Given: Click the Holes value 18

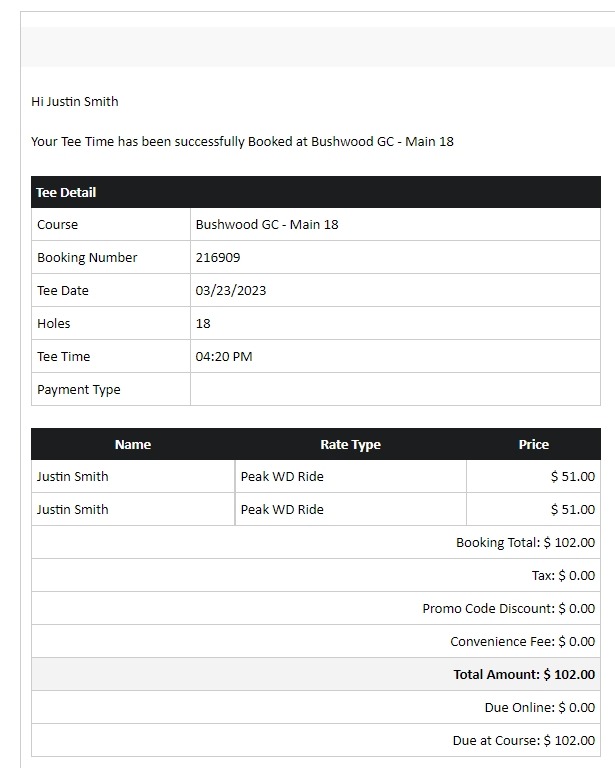Looking at the screenshot, I should point(203,323).
